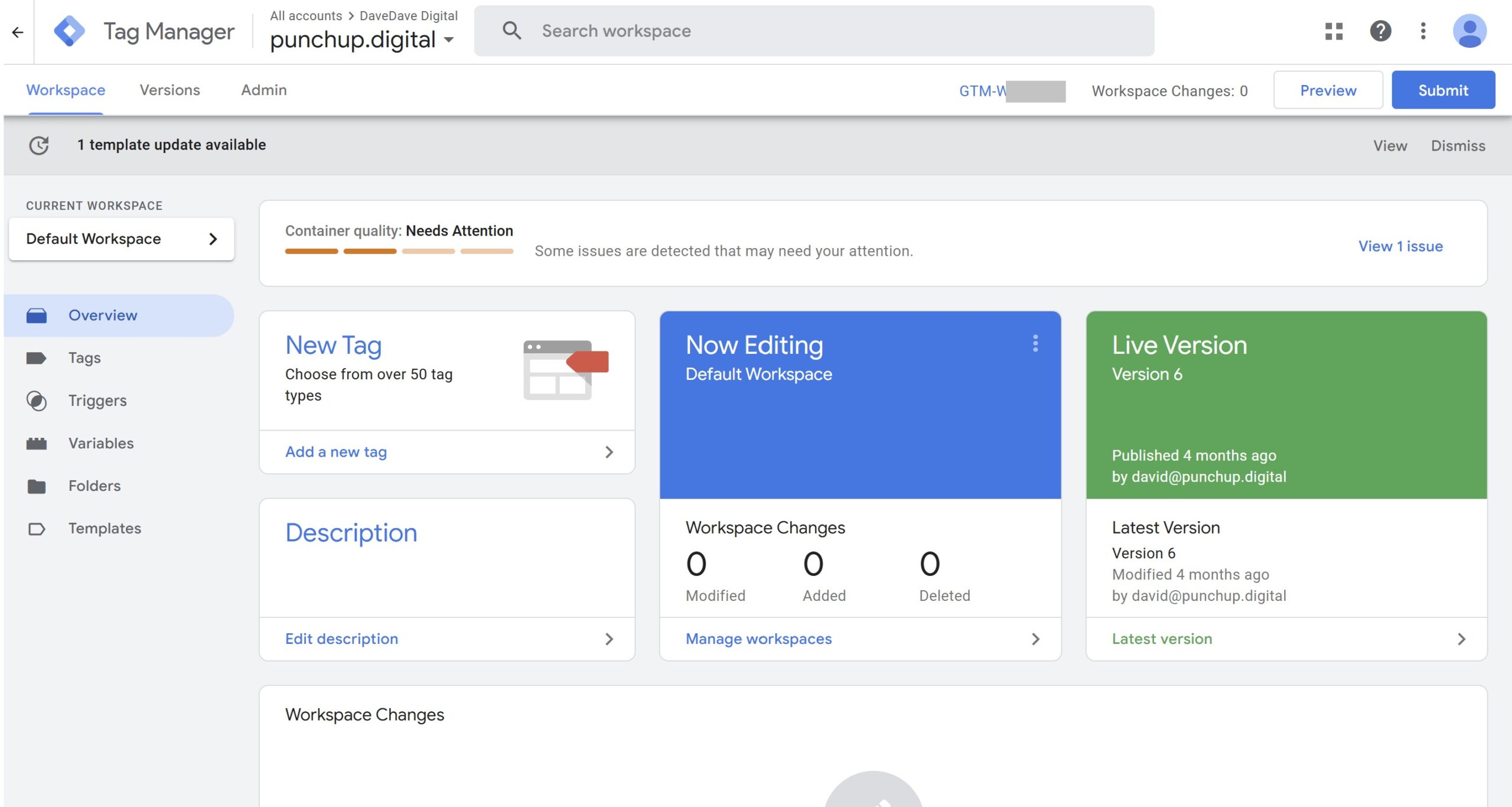Viewport: 1512px width, 807px height.
Task: Open the punchup.digital container dropdown
Action: coord(450,39)
